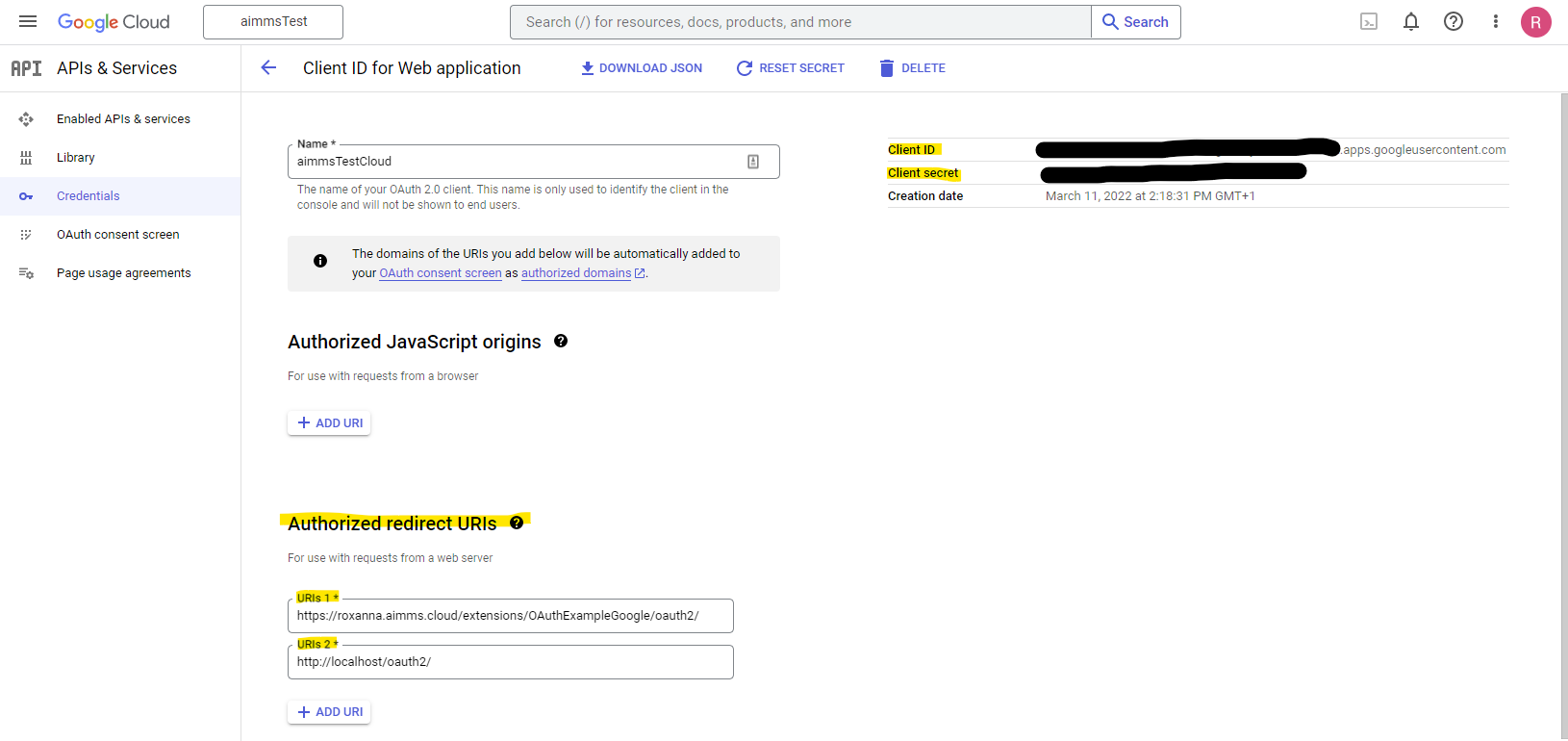Click the Client secret label
1568x741 pixels.
[x=923, y=173]
